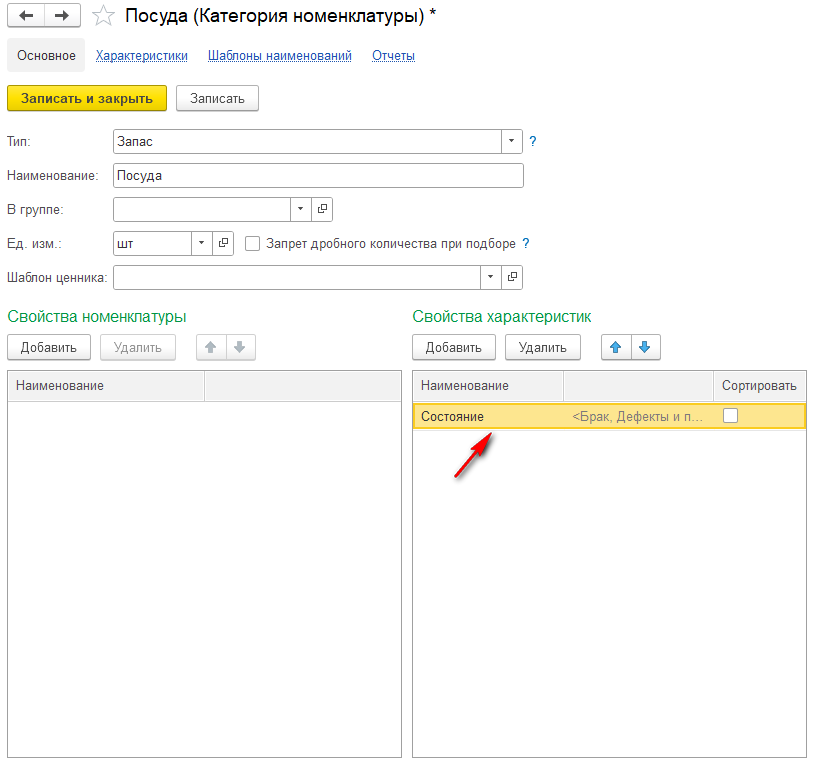Click Удалить under Свойства характеристик
Image resolution: width=835 pixels, height=763 pixels.
point(543,347)
